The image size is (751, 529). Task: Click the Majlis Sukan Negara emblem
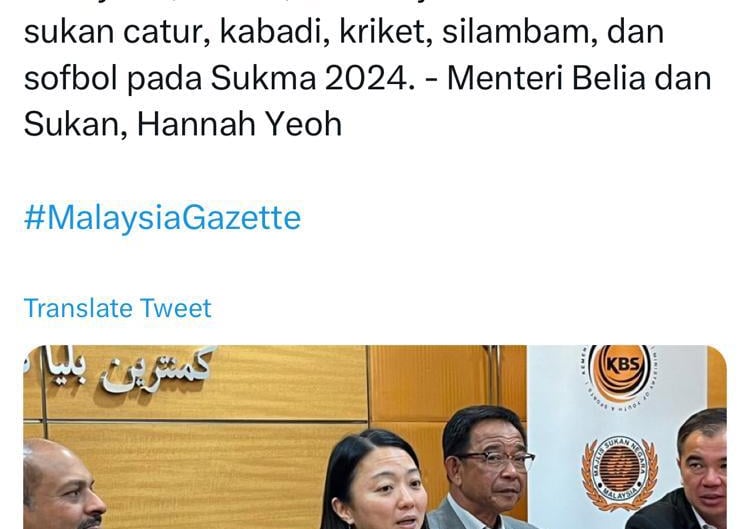pos(619,472)
